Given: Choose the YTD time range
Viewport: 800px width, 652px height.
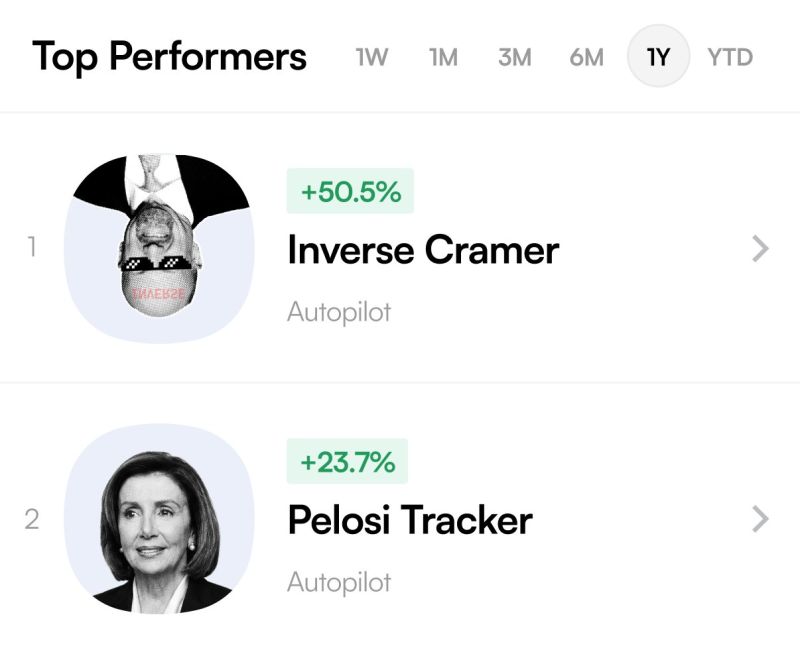Looking at the screenshot, I should [x=730, y=57].
